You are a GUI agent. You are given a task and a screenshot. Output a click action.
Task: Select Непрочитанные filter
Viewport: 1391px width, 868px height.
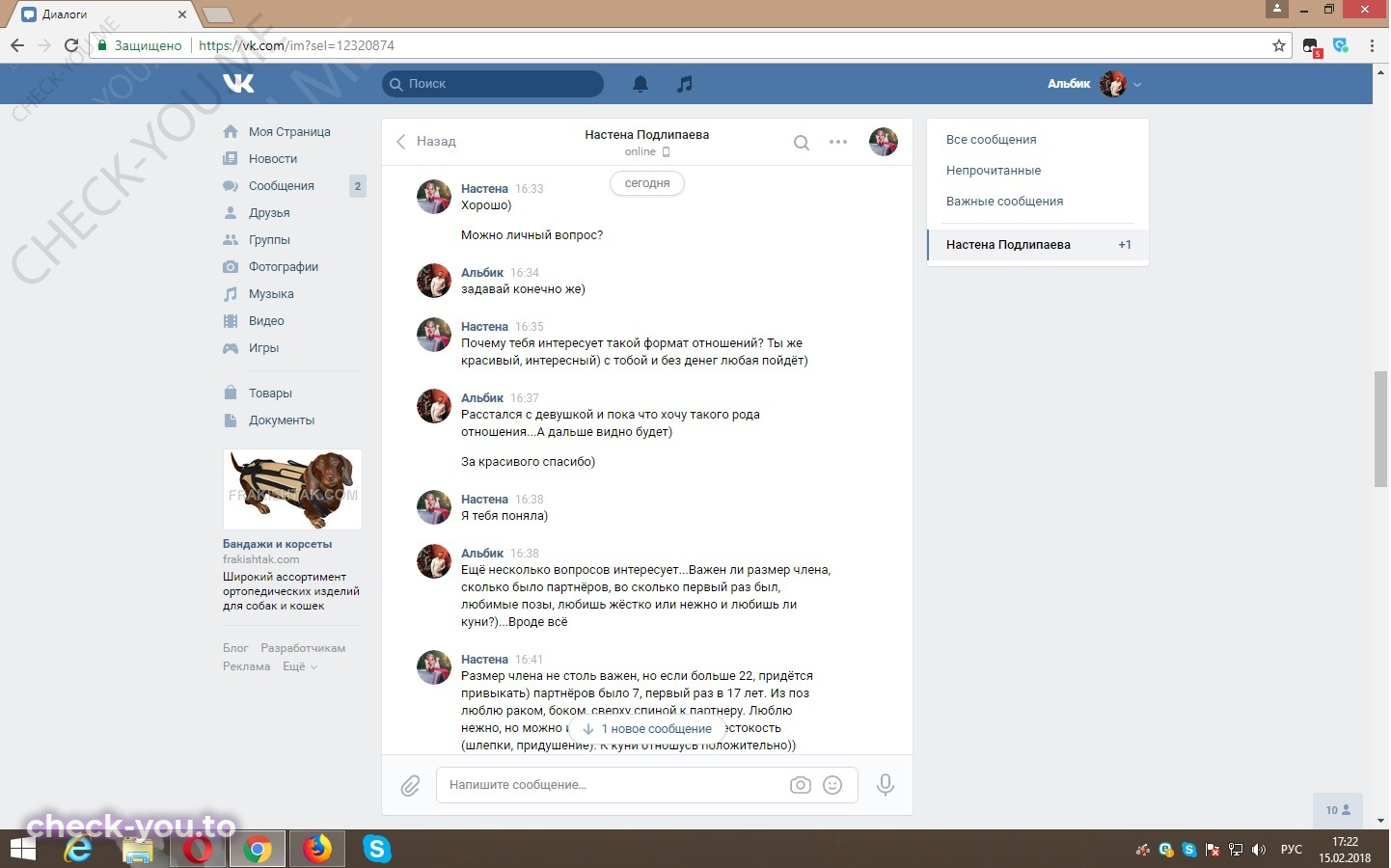994,171
